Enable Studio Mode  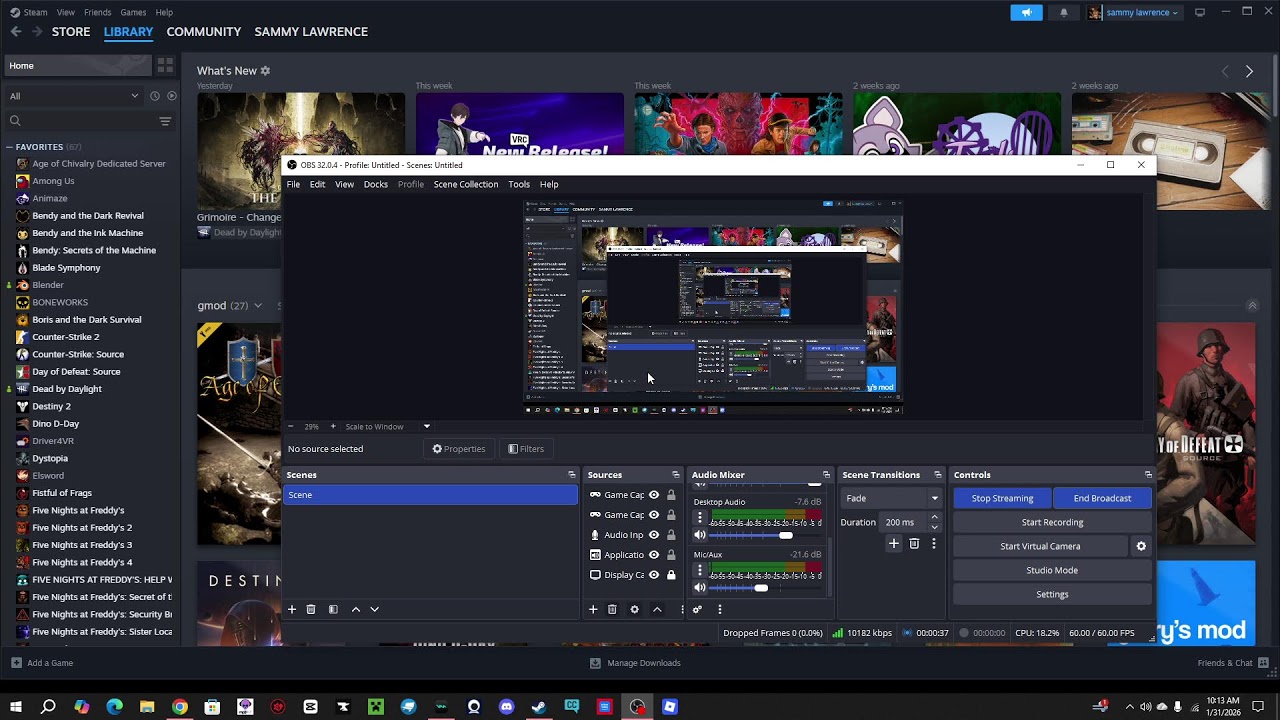click(1052, 570)
